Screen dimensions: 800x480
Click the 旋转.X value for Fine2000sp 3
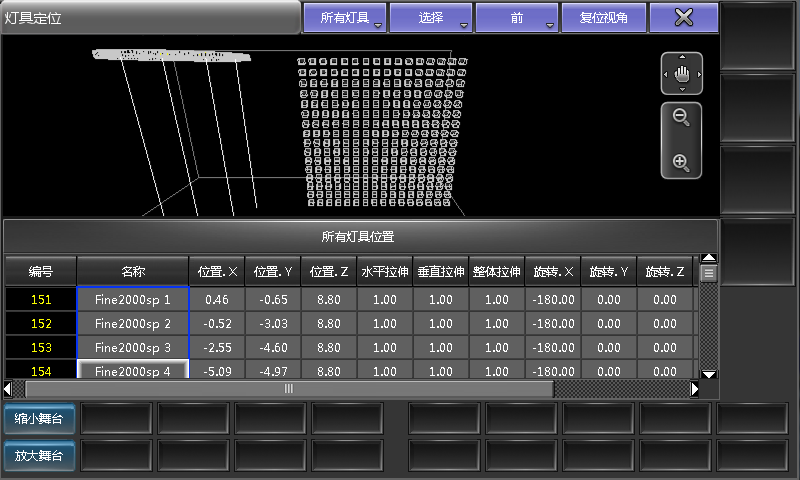(553, 347)
